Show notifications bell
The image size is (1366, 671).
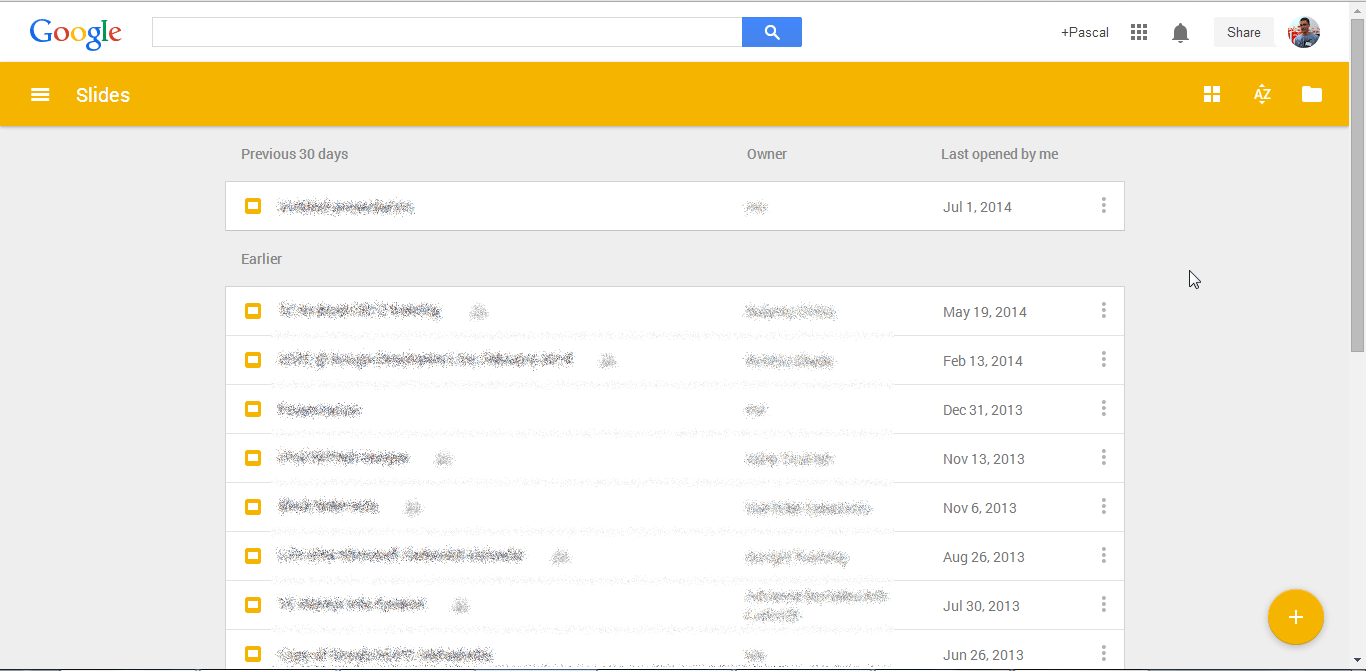coord(1180,33)
